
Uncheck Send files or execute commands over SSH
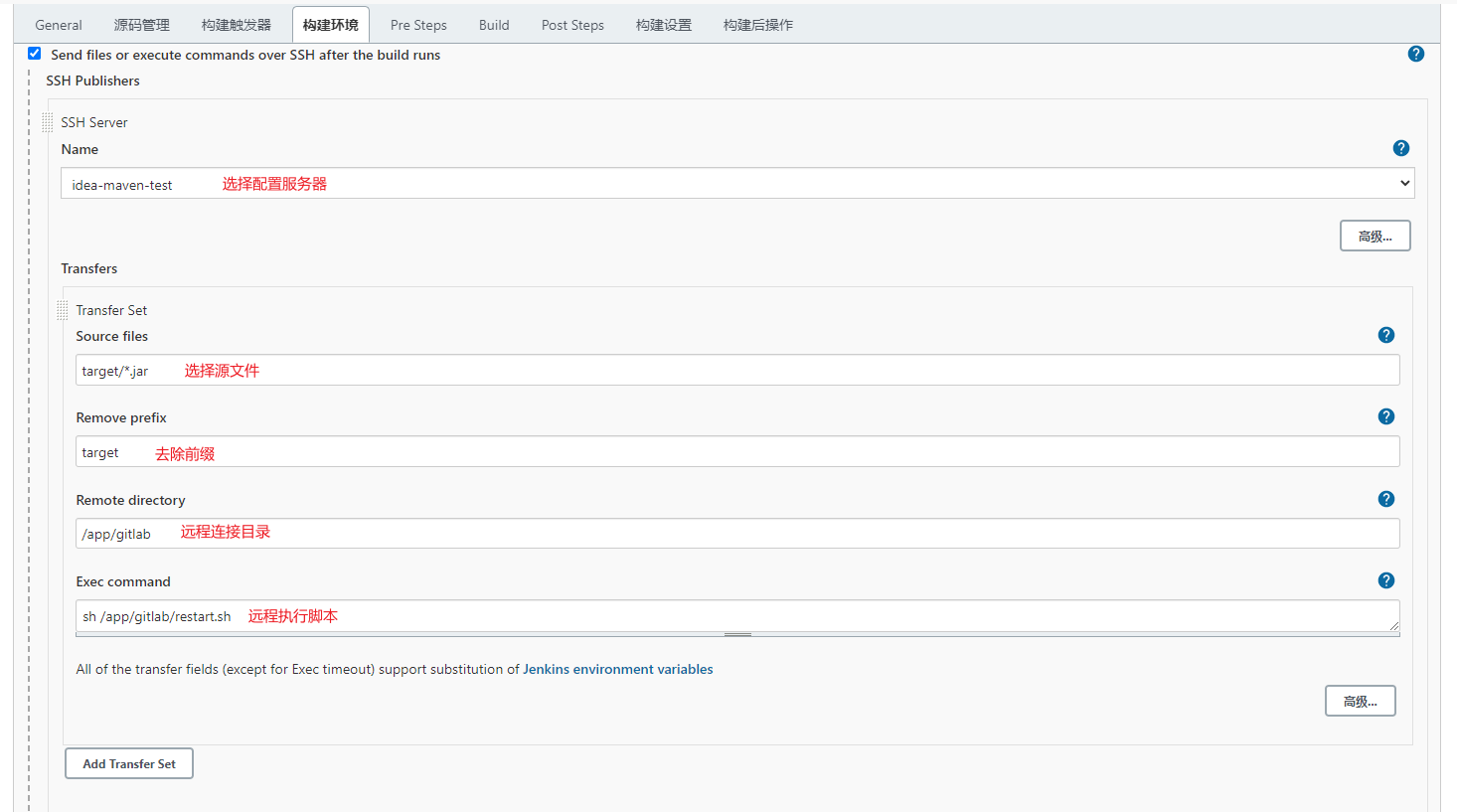(x=35, y=54)
